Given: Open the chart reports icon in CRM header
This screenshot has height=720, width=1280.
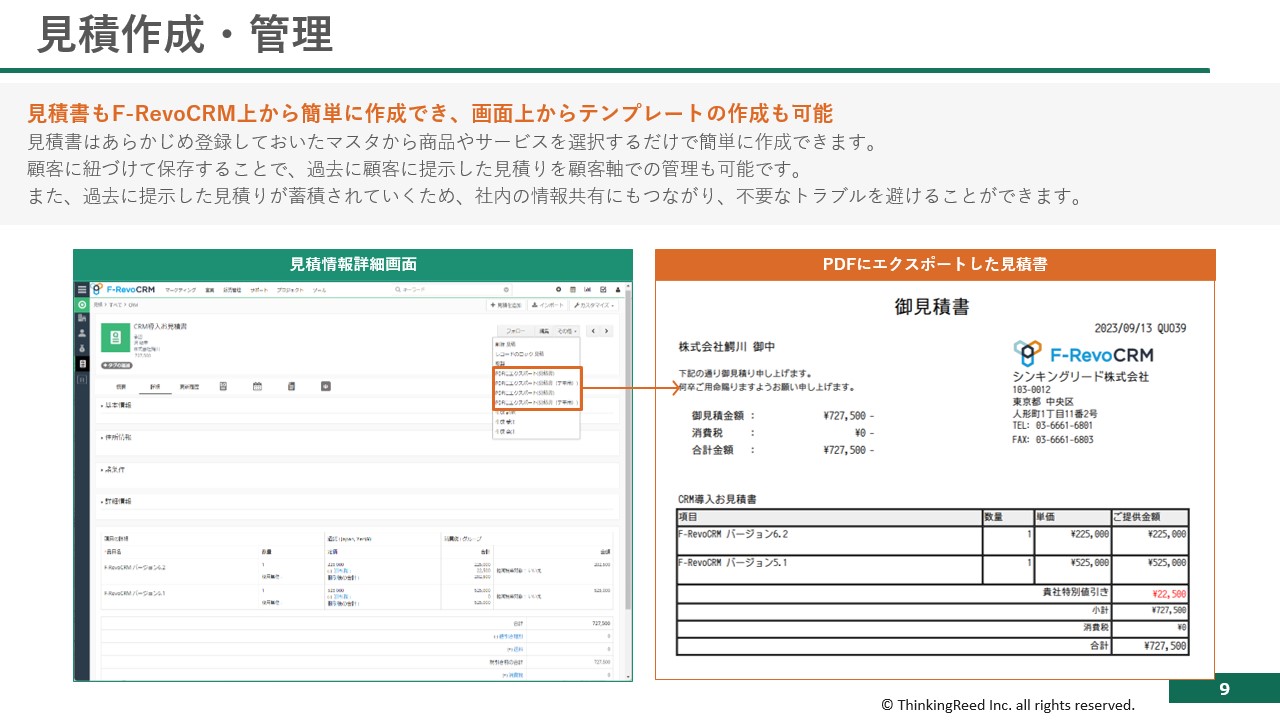Looking at the screenshot, I should pos(587,289).
